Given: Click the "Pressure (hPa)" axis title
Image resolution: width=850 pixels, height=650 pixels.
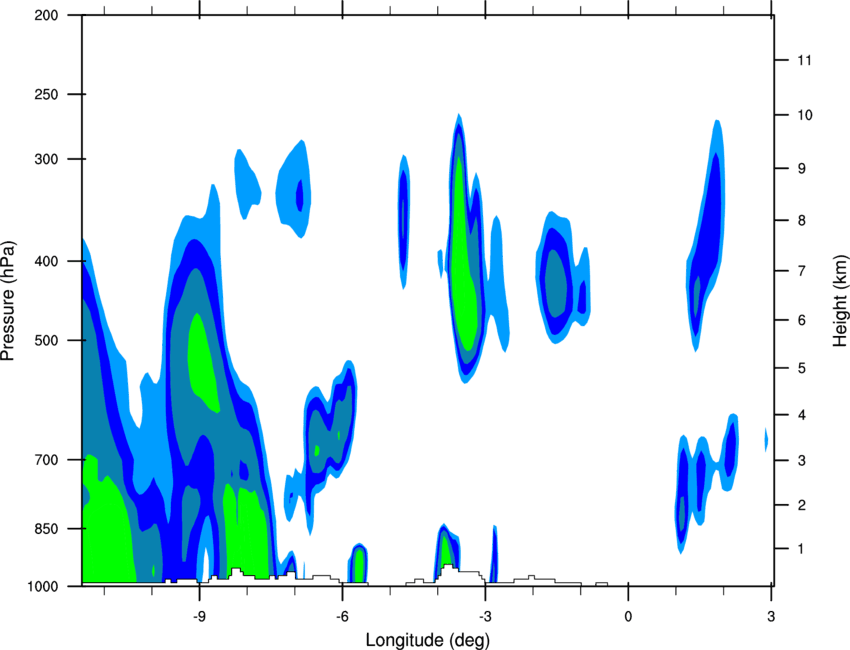Looking at the screenshot, I should tap(8, 300).
